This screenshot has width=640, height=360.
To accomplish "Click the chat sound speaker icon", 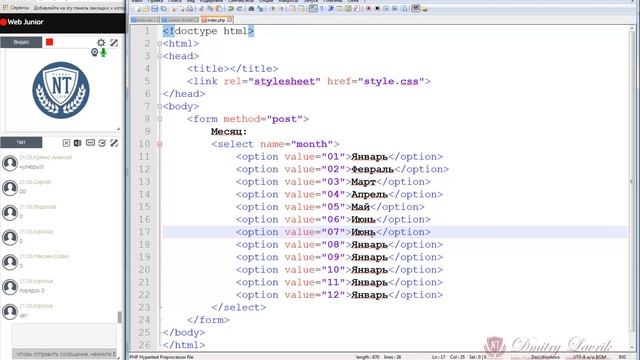I will (78, 142).
